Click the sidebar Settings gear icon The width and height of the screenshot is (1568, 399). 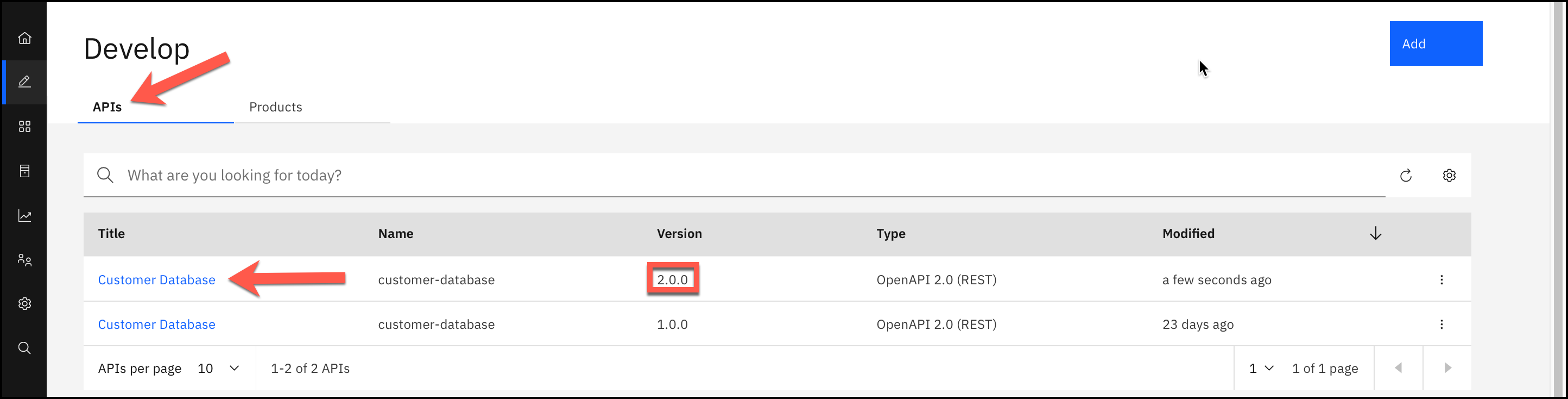(24, 303)
